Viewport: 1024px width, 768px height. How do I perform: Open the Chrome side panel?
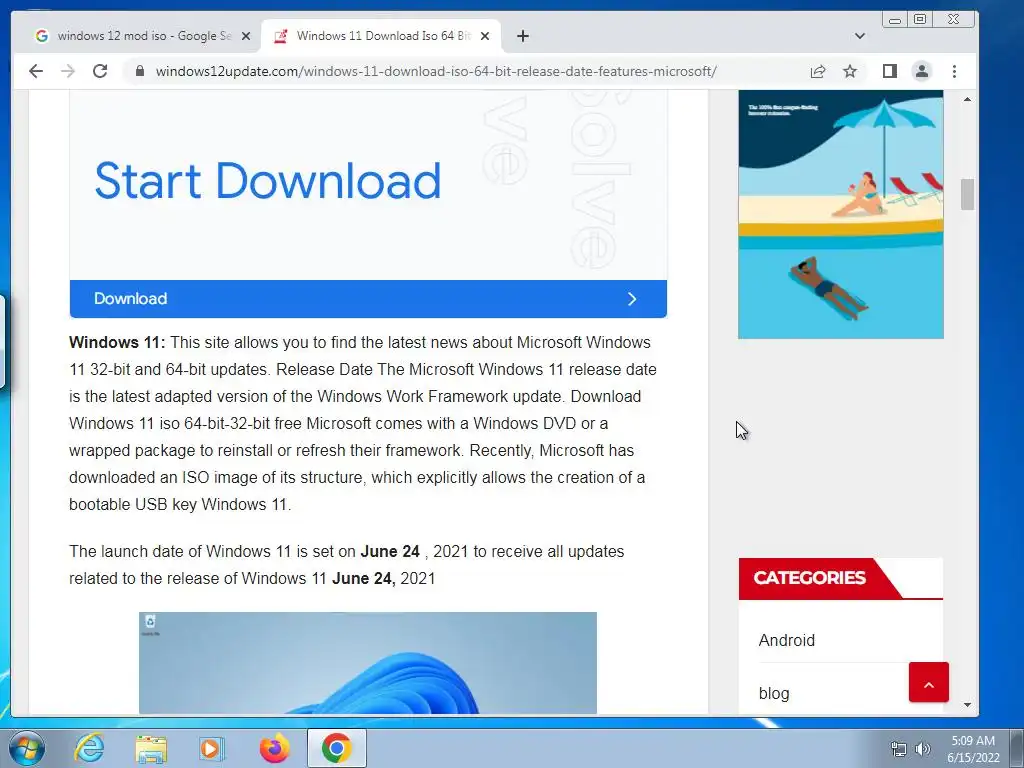click(889, 71)
